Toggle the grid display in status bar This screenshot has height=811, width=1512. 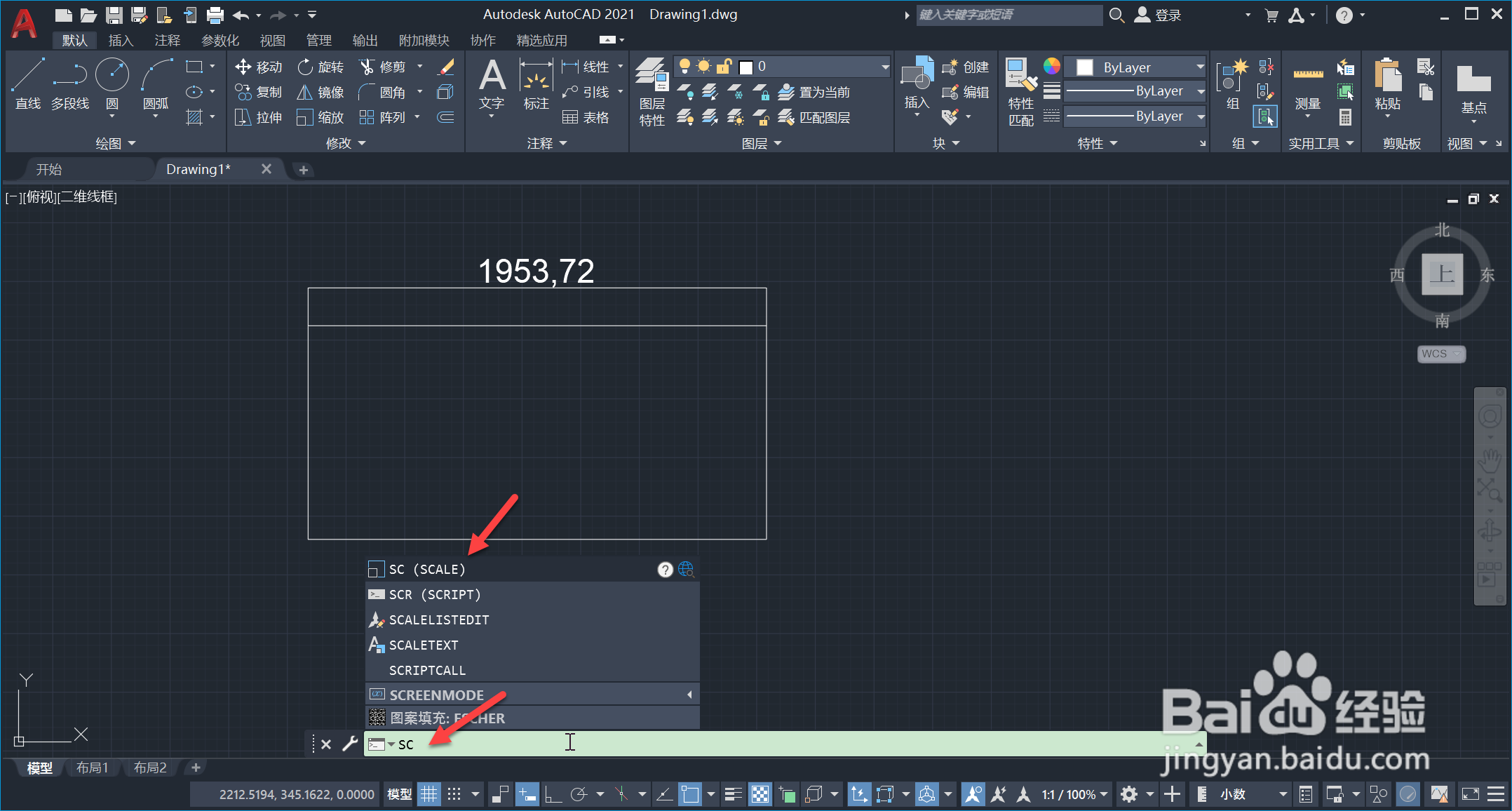coord(428,794)
